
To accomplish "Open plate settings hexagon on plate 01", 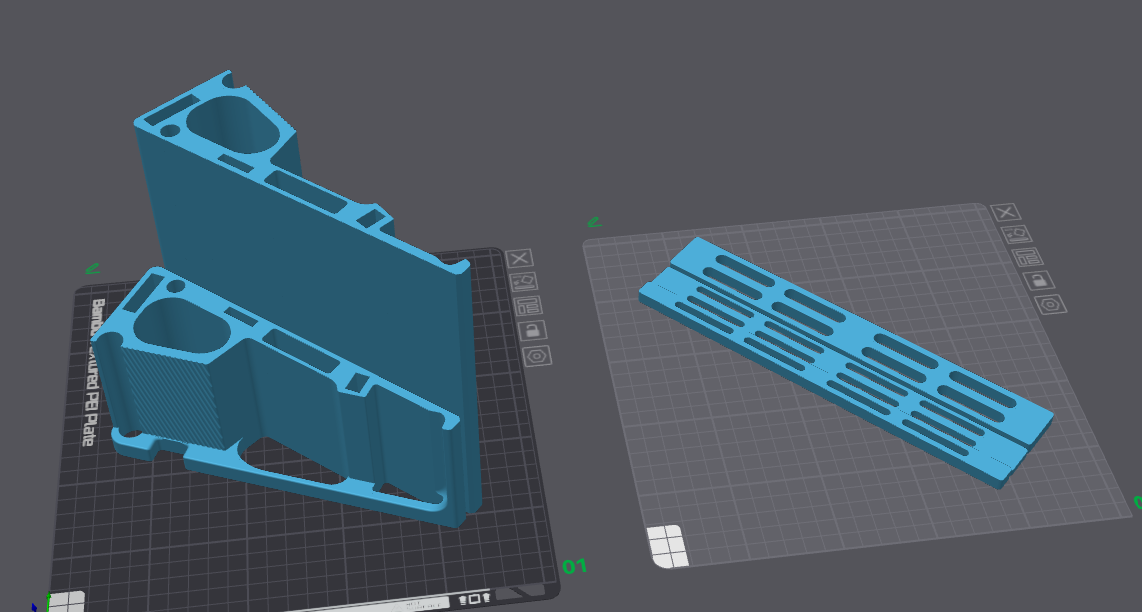I will pos(537,356).
